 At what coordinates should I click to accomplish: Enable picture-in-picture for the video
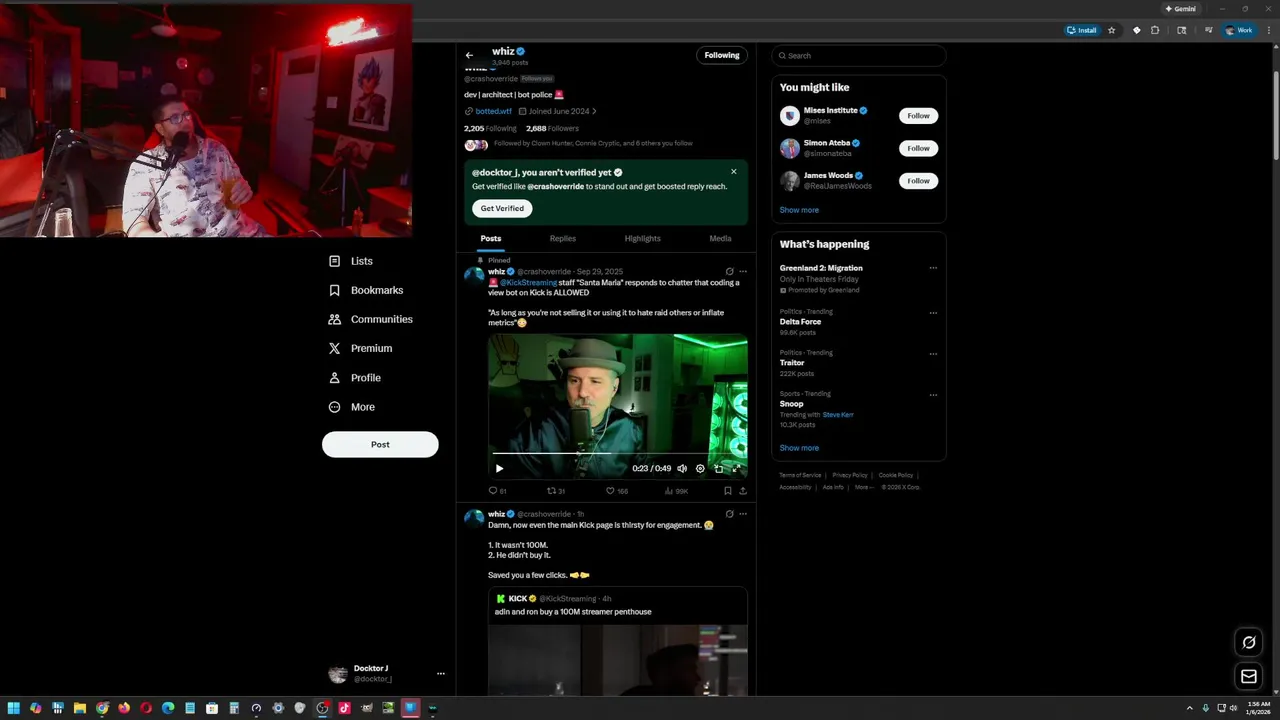(718, 468)
